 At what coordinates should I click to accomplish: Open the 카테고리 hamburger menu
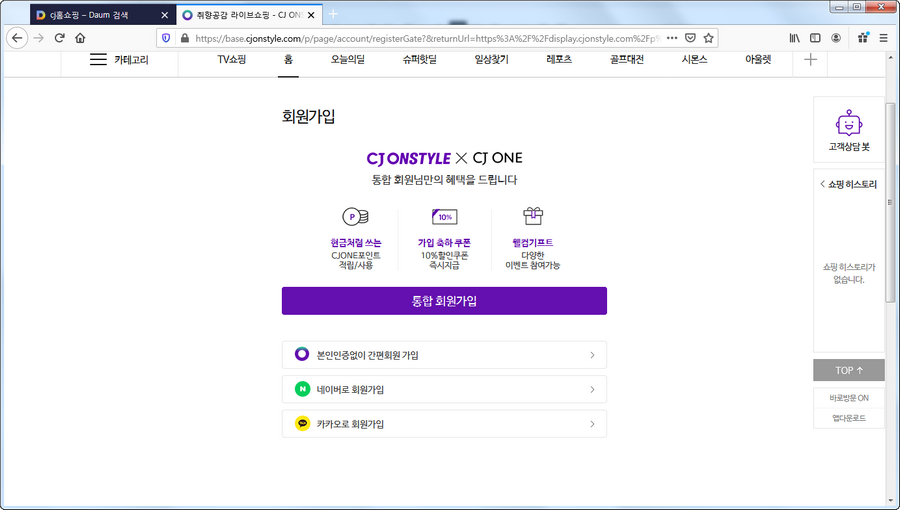click(98, 59)
